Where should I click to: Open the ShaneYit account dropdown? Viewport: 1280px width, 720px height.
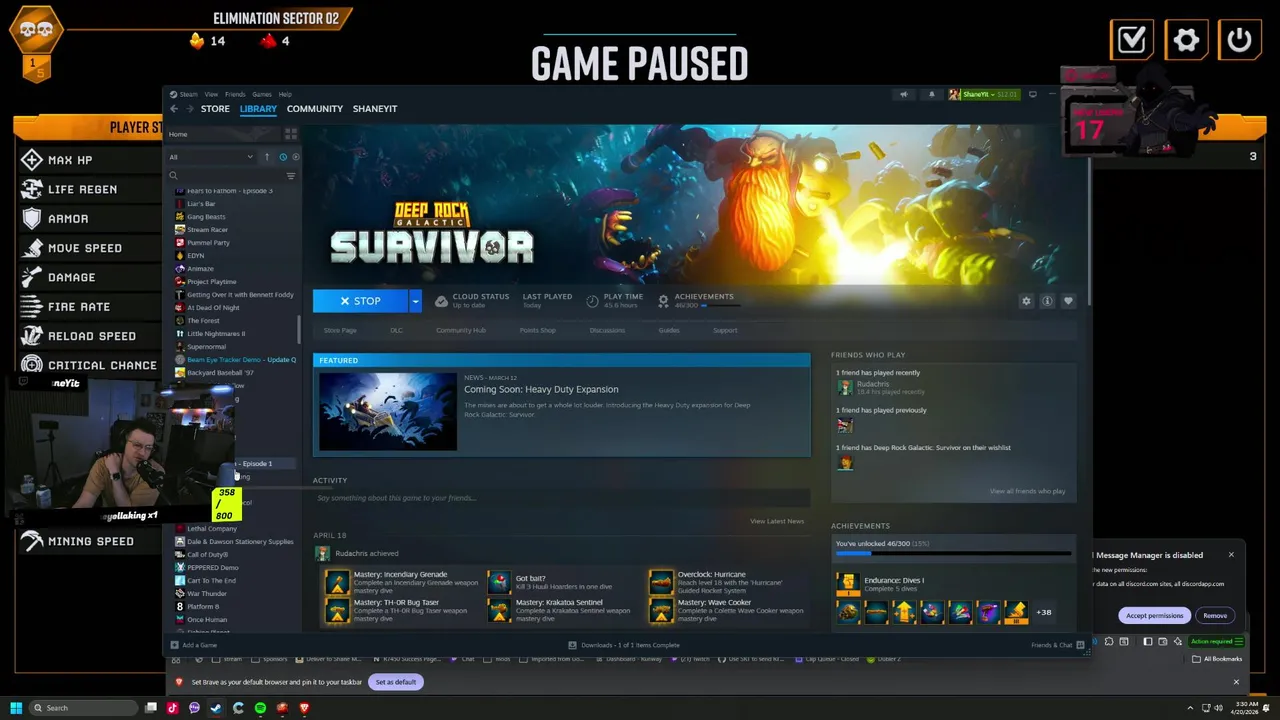984,95
